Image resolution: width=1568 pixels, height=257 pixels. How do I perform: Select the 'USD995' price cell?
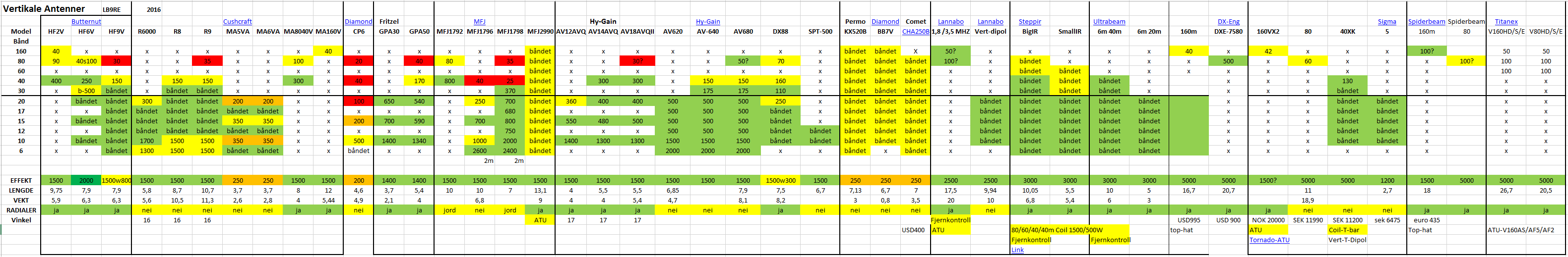1189,220
